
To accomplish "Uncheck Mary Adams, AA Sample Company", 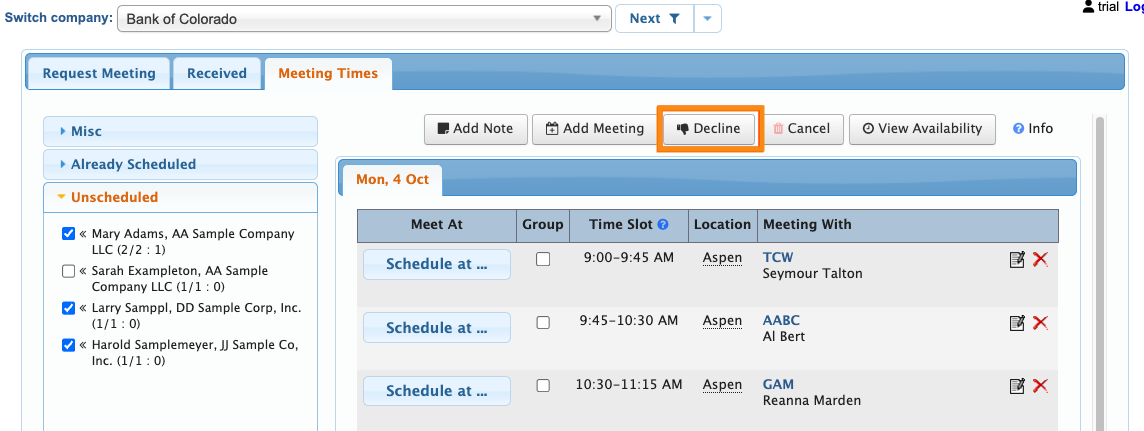I will [68, 234].
